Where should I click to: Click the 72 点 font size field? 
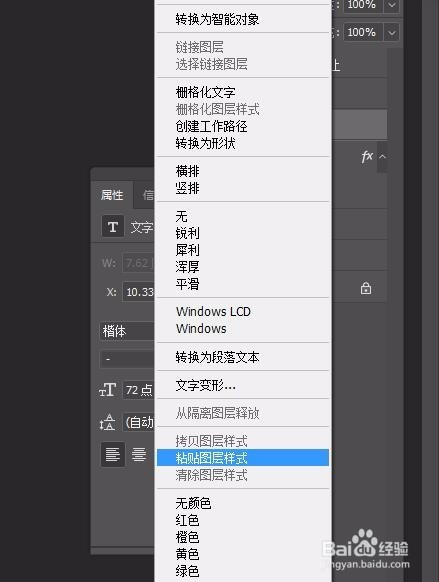138,390
